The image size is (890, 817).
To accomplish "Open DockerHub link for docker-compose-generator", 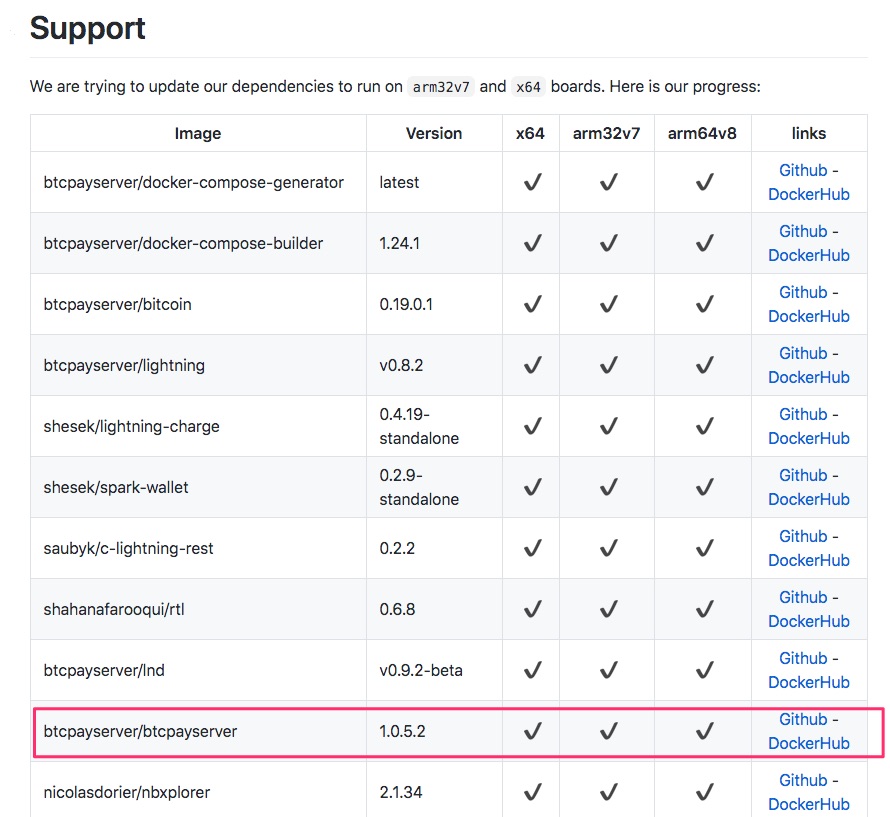I will (808, 194).
